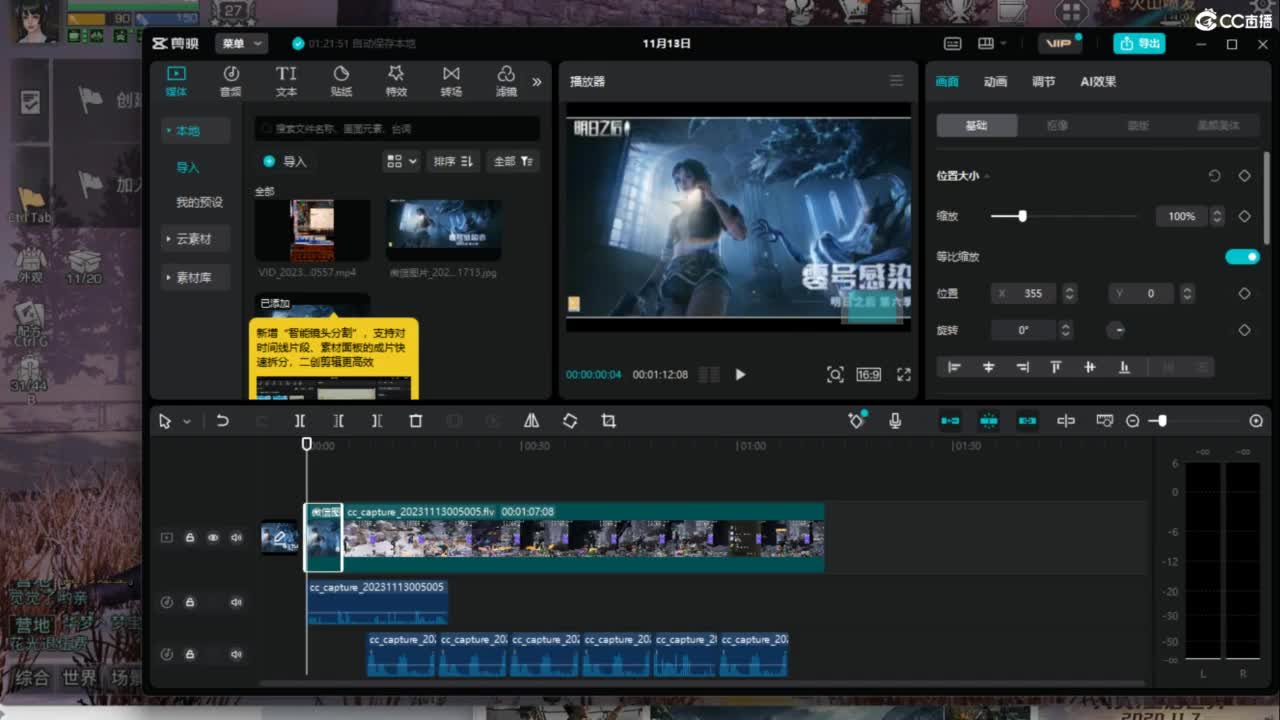Open the player panel hamburger menu
Viewport: 1280px width, 720px height.
coord(896,81)
